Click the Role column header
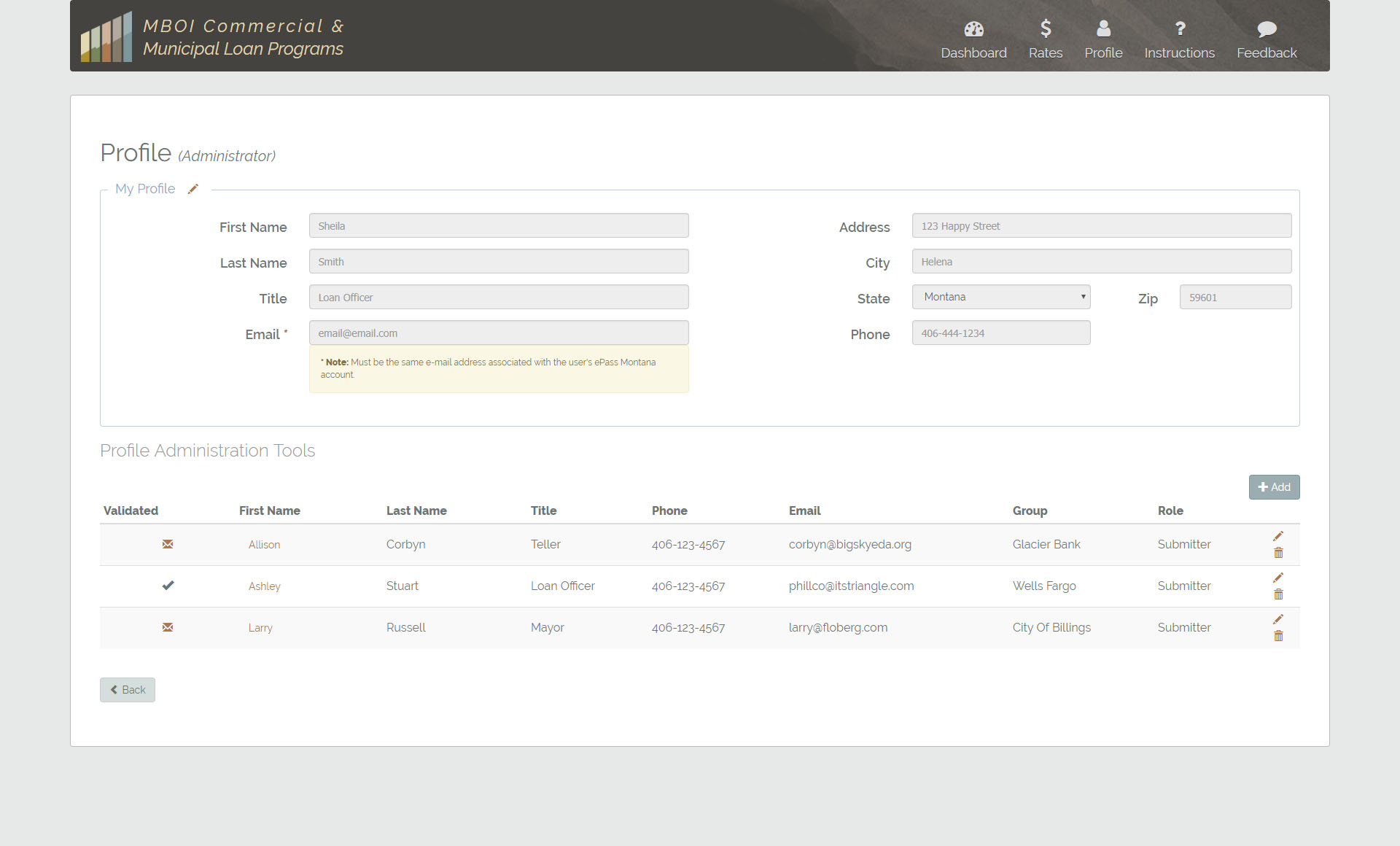The image size is (1400, 846). [1170, 511]
